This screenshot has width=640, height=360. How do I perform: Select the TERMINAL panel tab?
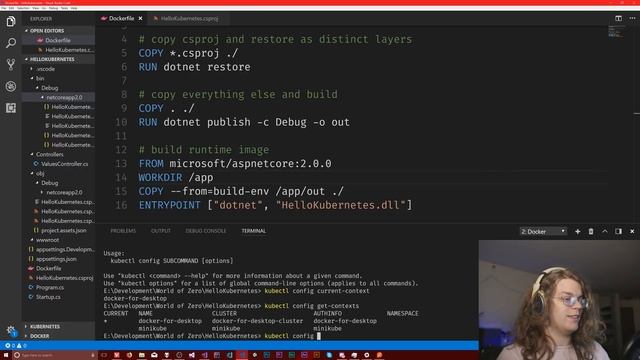click(253, 231)
